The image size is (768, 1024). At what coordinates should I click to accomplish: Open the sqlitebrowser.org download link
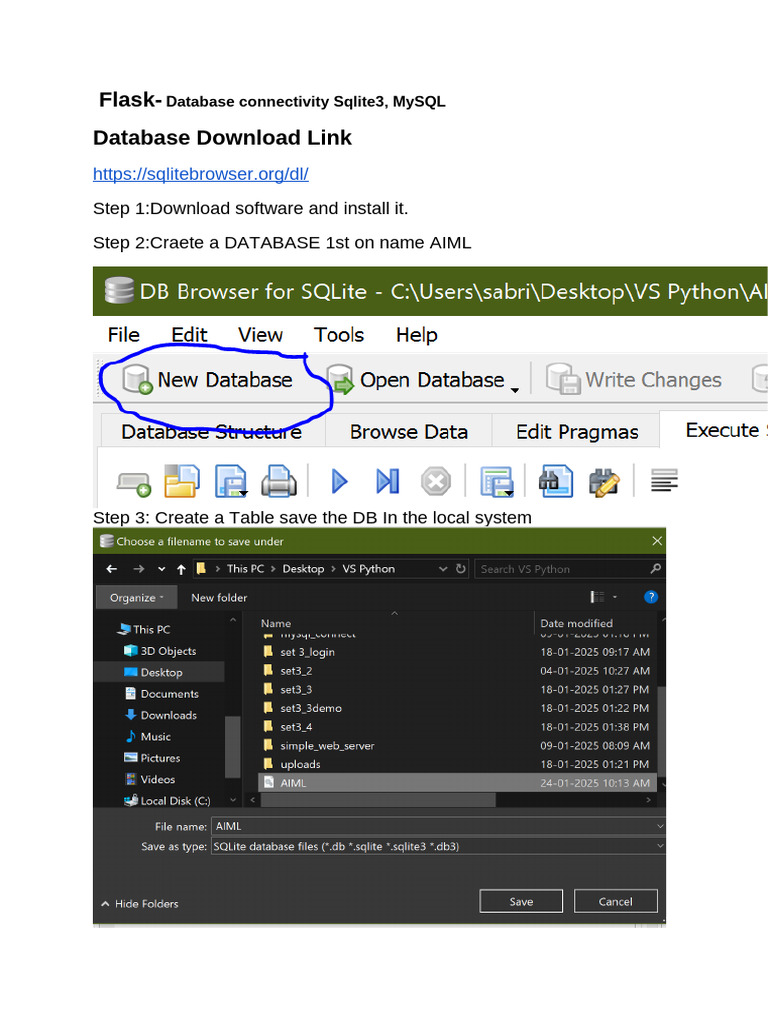pyautogui.click(x=200, y=174)
